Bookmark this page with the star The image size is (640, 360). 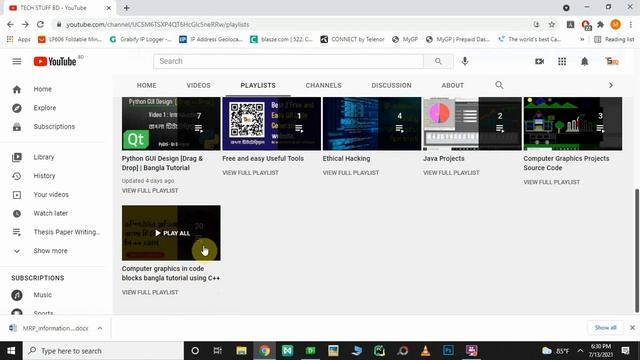coord(551,24)
